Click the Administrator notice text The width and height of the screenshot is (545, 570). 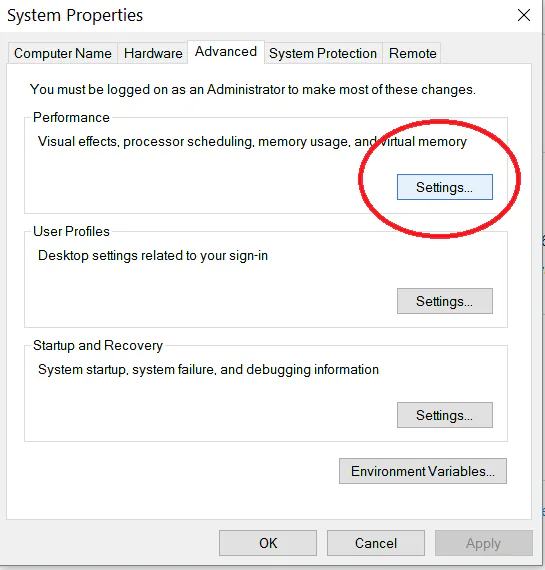pos(253,89)
